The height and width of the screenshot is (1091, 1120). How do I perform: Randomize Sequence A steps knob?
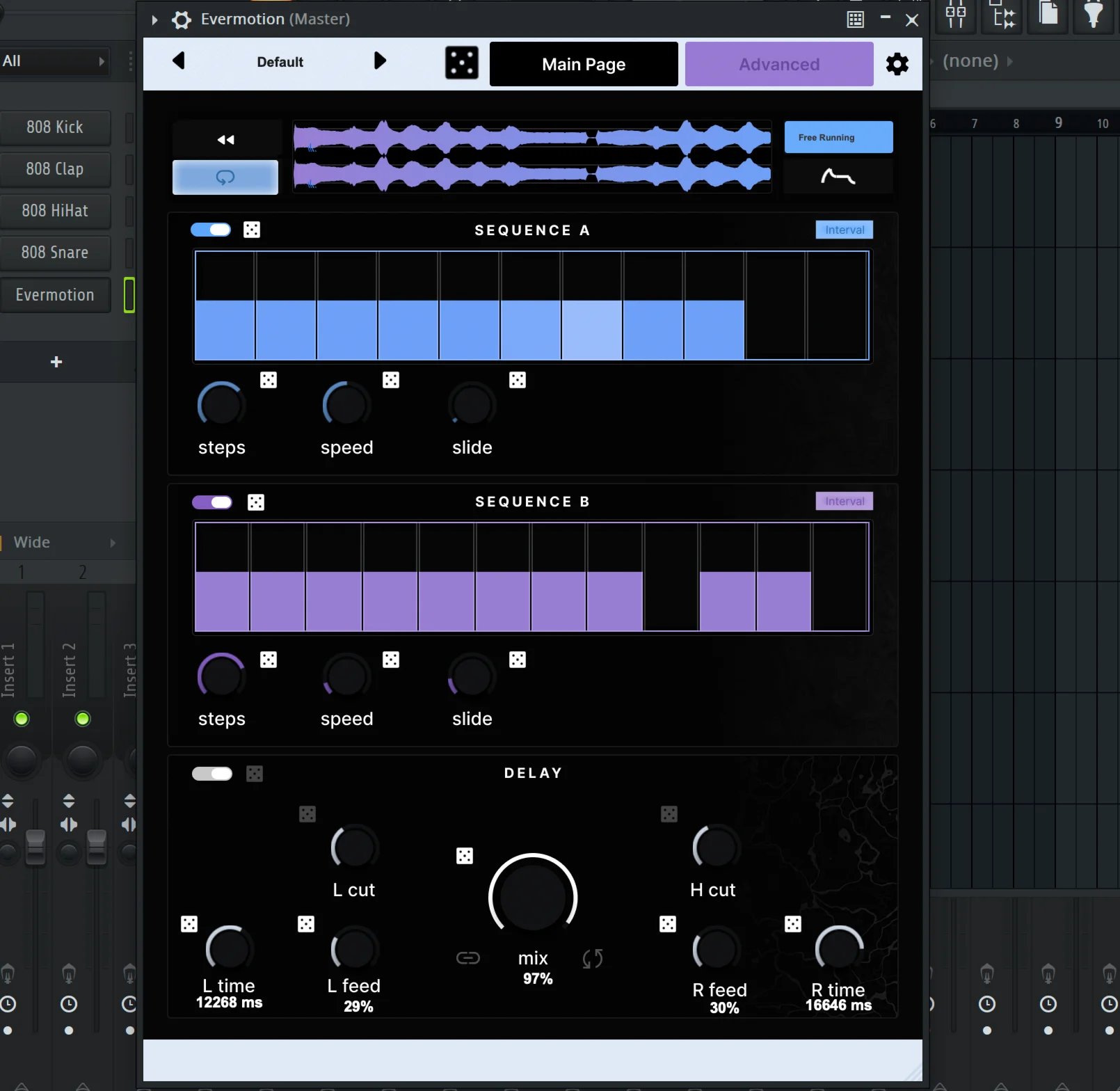click(x=269, y=380)
